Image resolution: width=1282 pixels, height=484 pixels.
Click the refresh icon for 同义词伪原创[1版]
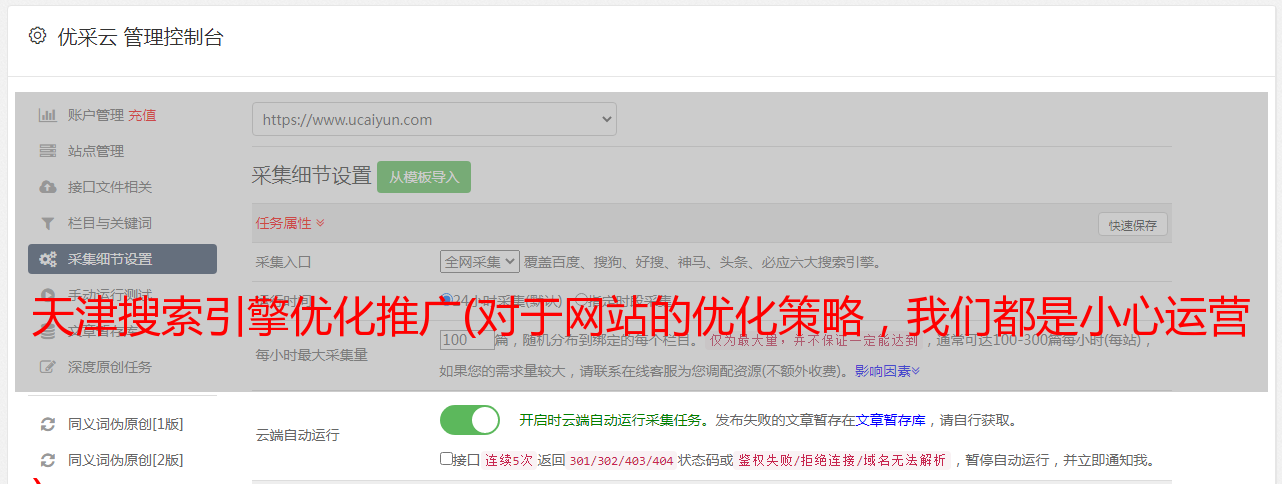(x=47, y=424)
